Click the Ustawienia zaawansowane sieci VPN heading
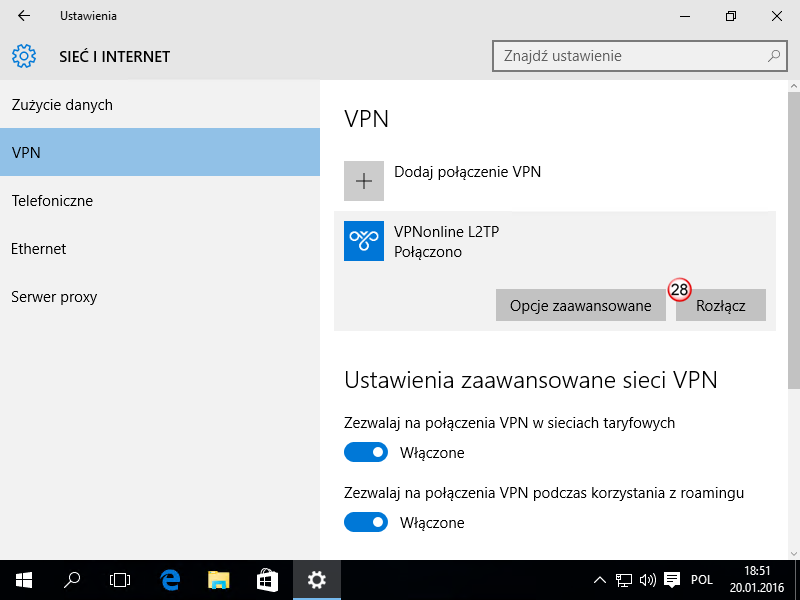The image size is (800, 600). click(531, 380)
